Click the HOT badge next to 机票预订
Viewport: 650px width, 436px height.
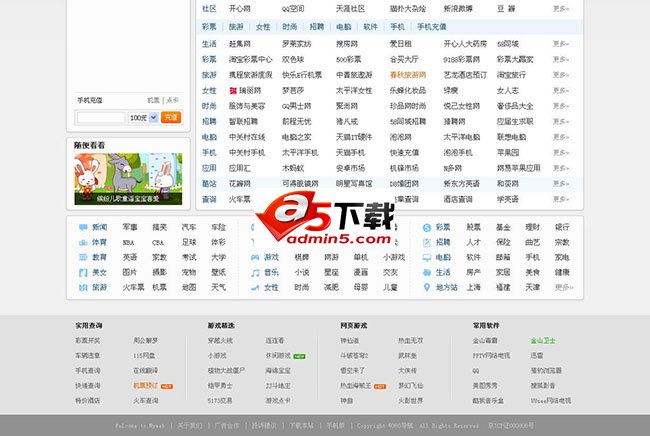tap(167, 386)
